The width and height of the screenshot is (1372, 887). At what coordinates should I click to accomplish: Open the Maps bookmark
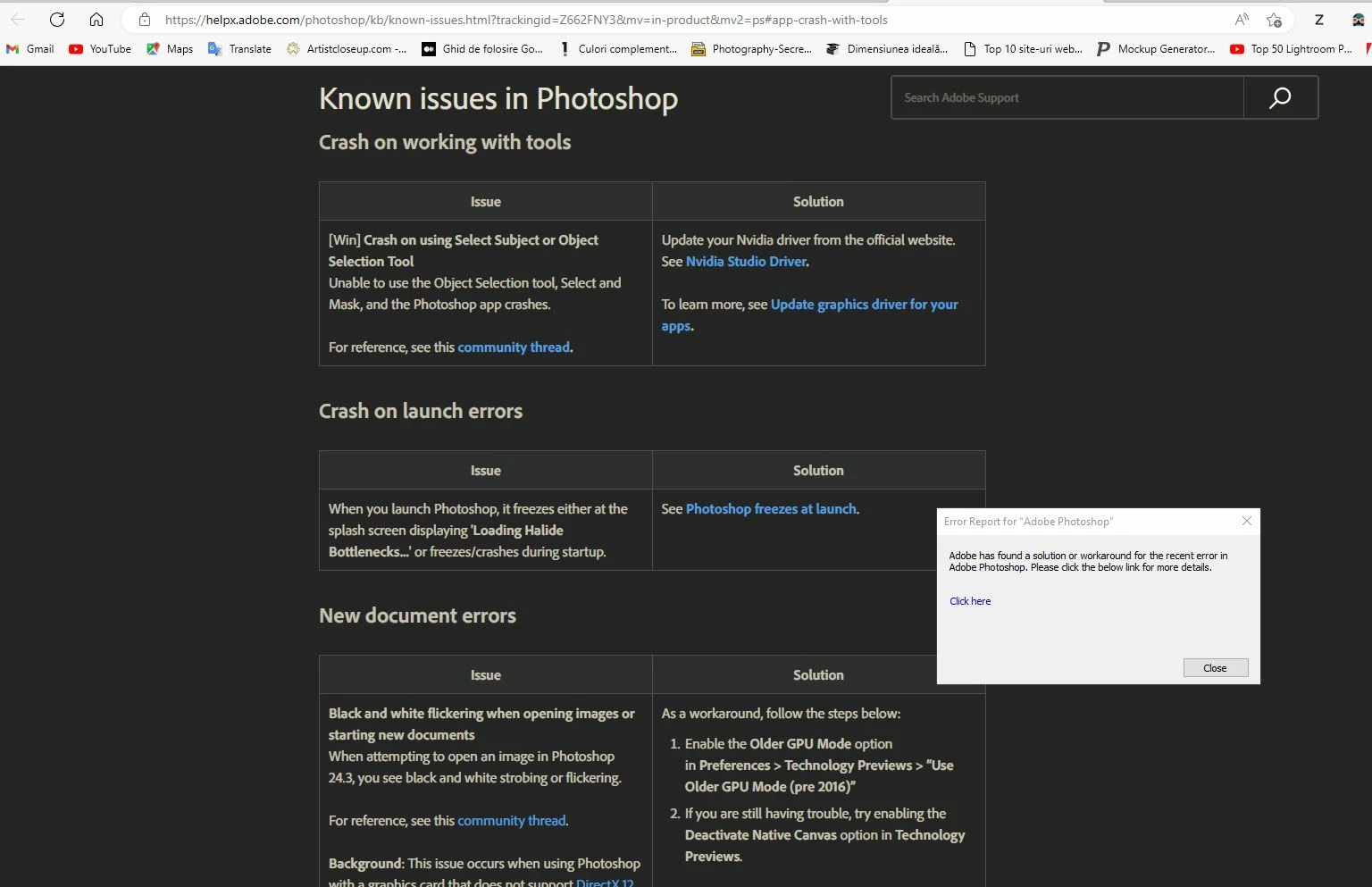point(170,49)
